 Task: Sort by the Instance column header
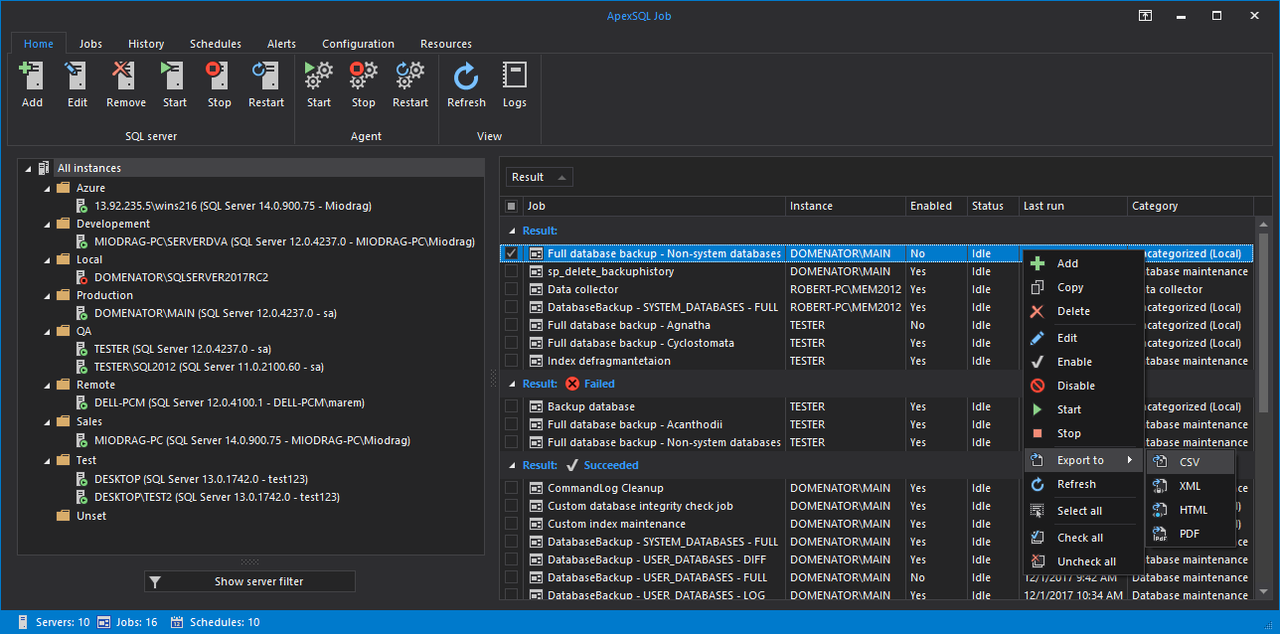(844, 206)
